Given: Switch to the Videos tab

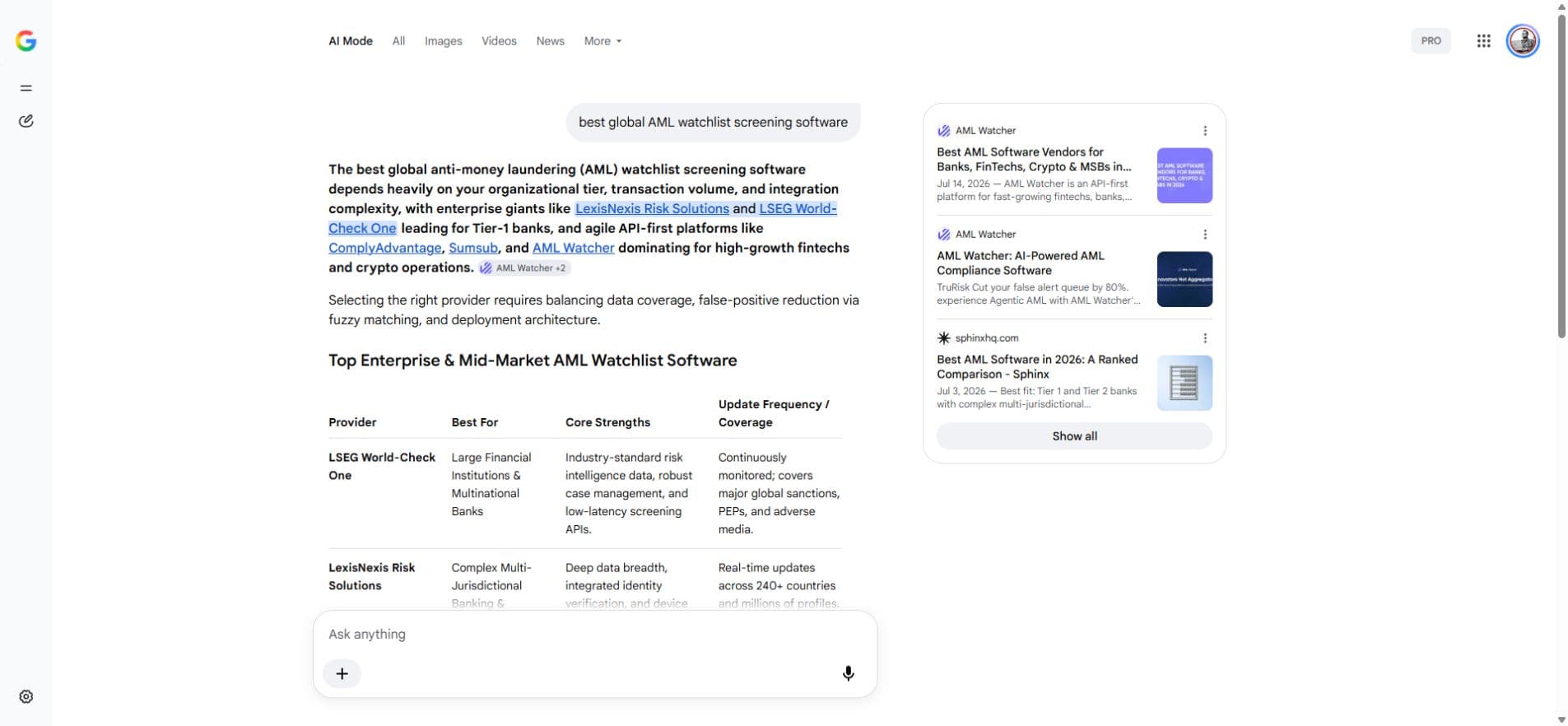Looking at the screenshot, I should point(499,41).
